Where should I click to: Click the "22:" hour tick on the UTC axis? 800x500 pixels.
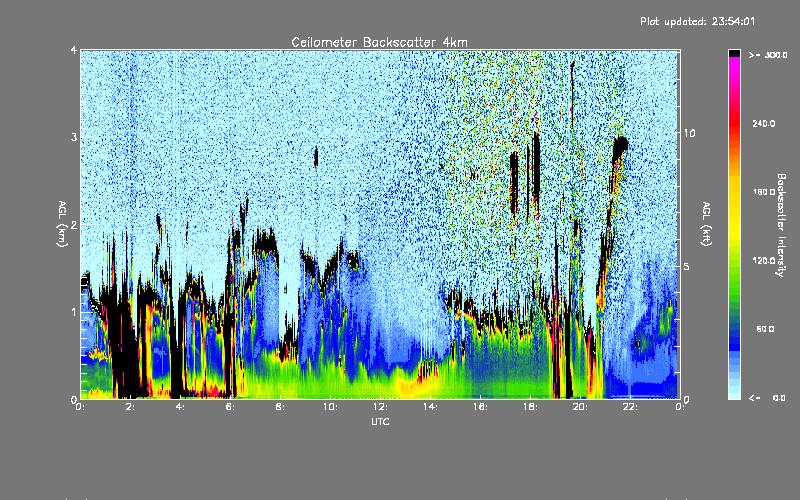tap(630, 407)
